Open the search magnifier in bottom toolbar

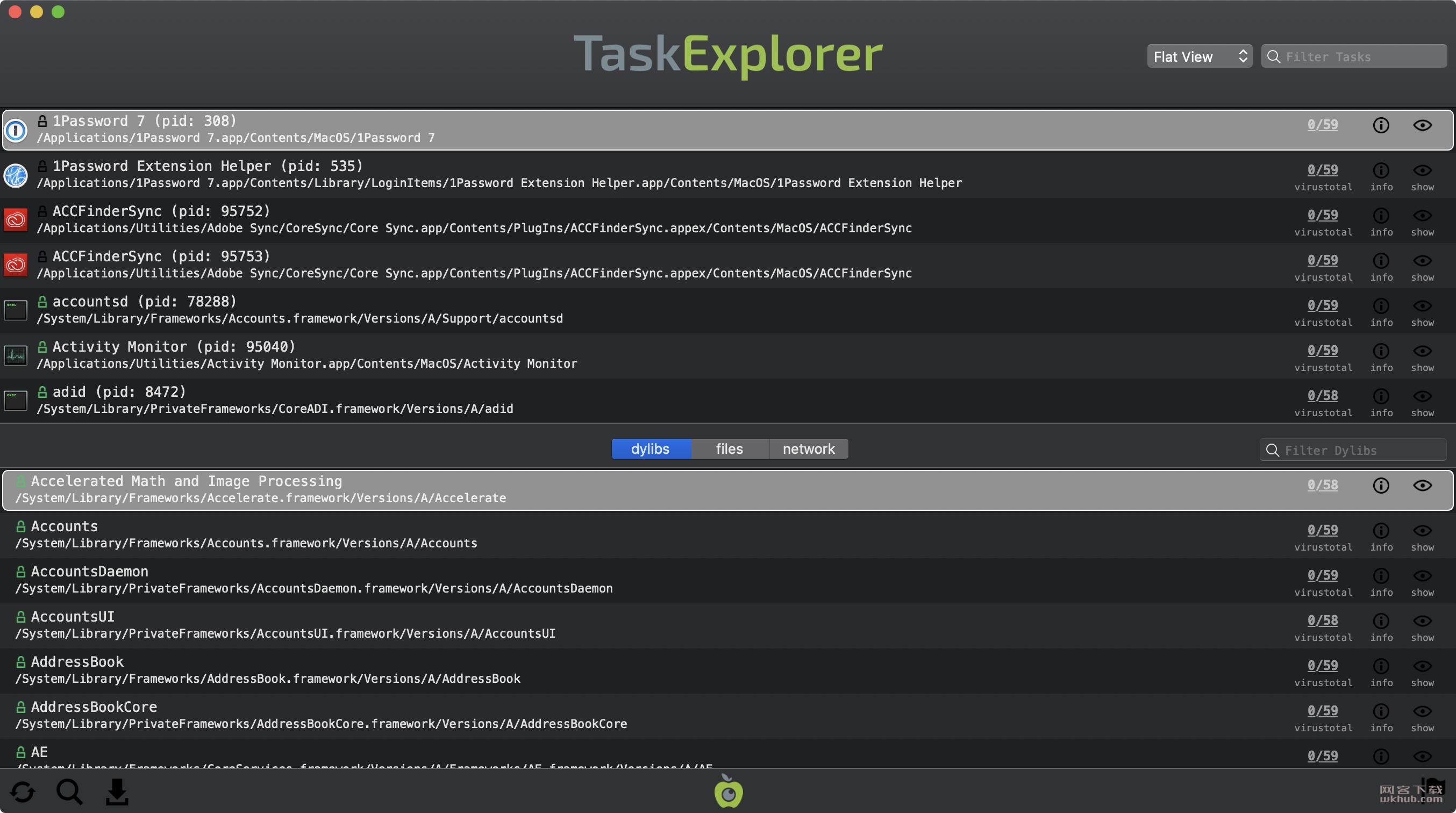[x=69, y=791]
